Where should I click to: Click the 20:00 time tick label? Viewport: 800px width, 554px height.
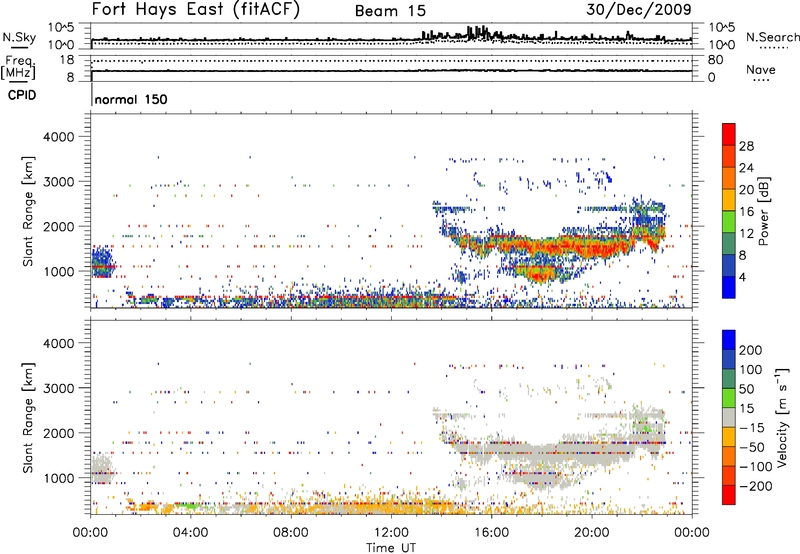click(591, 533)
